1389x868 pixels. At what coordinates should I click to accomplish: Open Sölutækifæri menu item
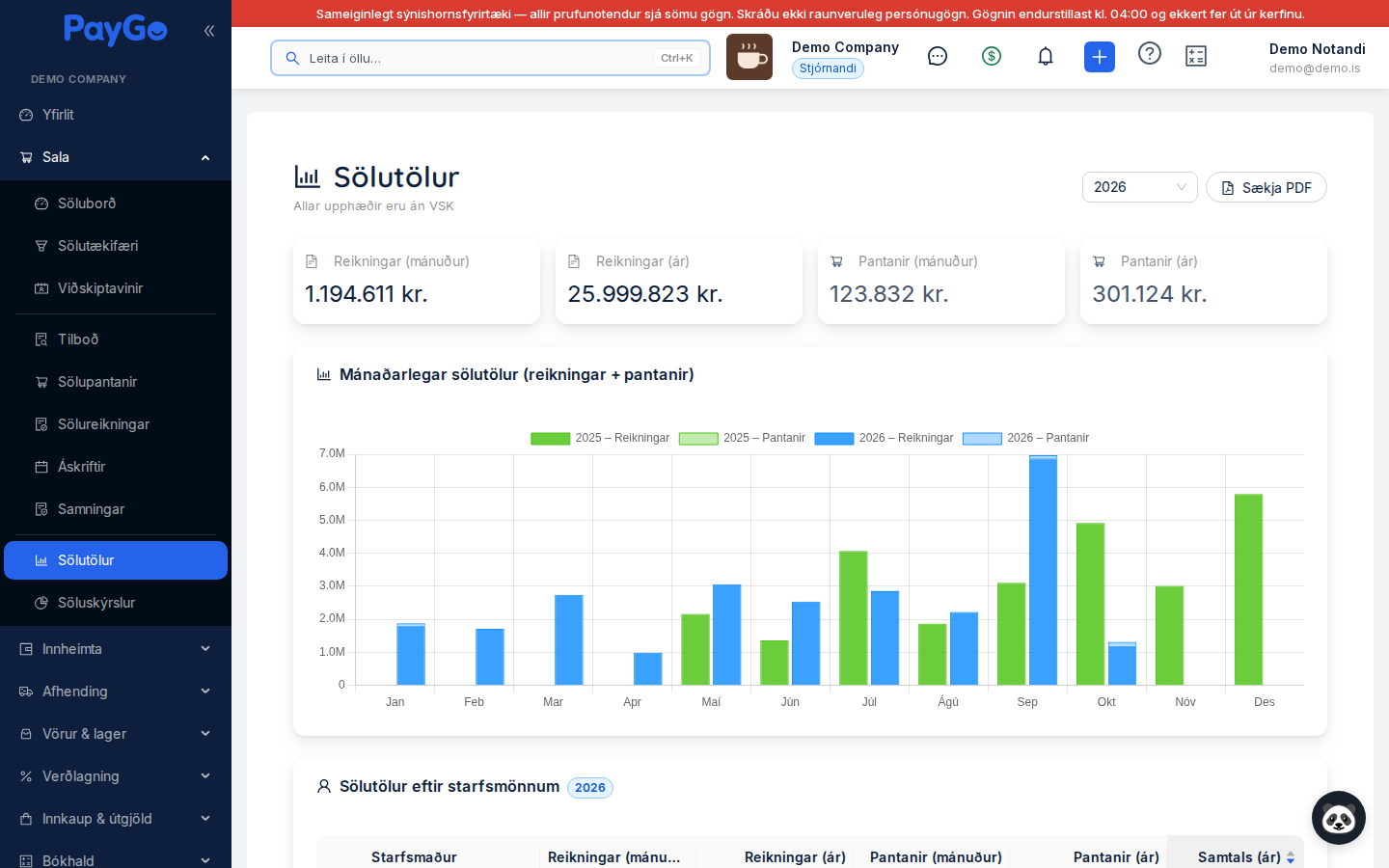click(116, 246)
